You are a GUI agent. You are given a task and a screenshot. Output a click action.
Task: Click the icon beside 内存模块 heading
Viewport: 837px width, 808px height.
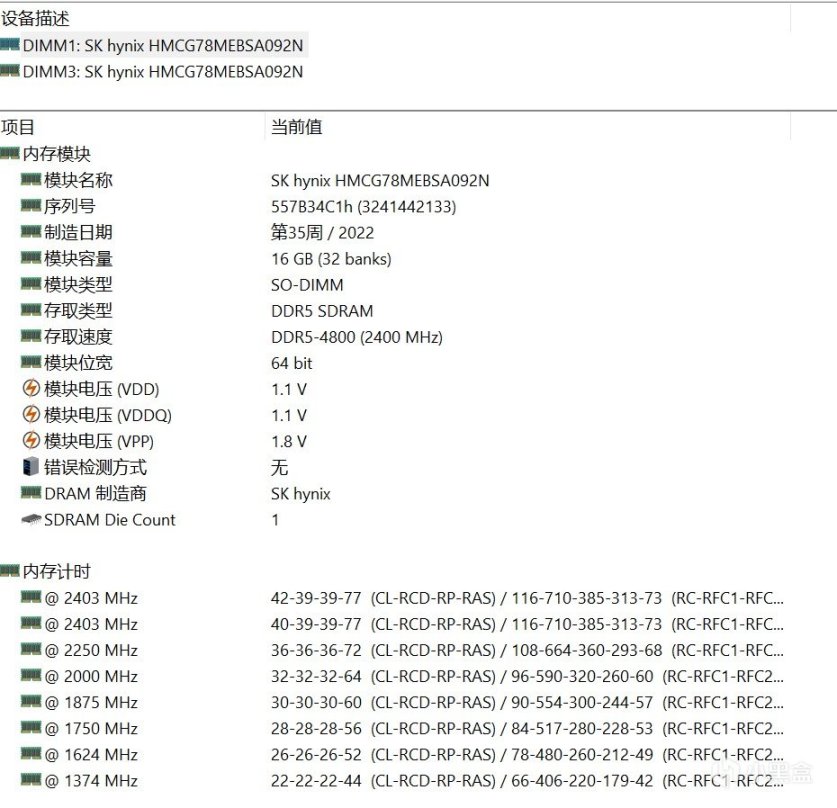10,154
